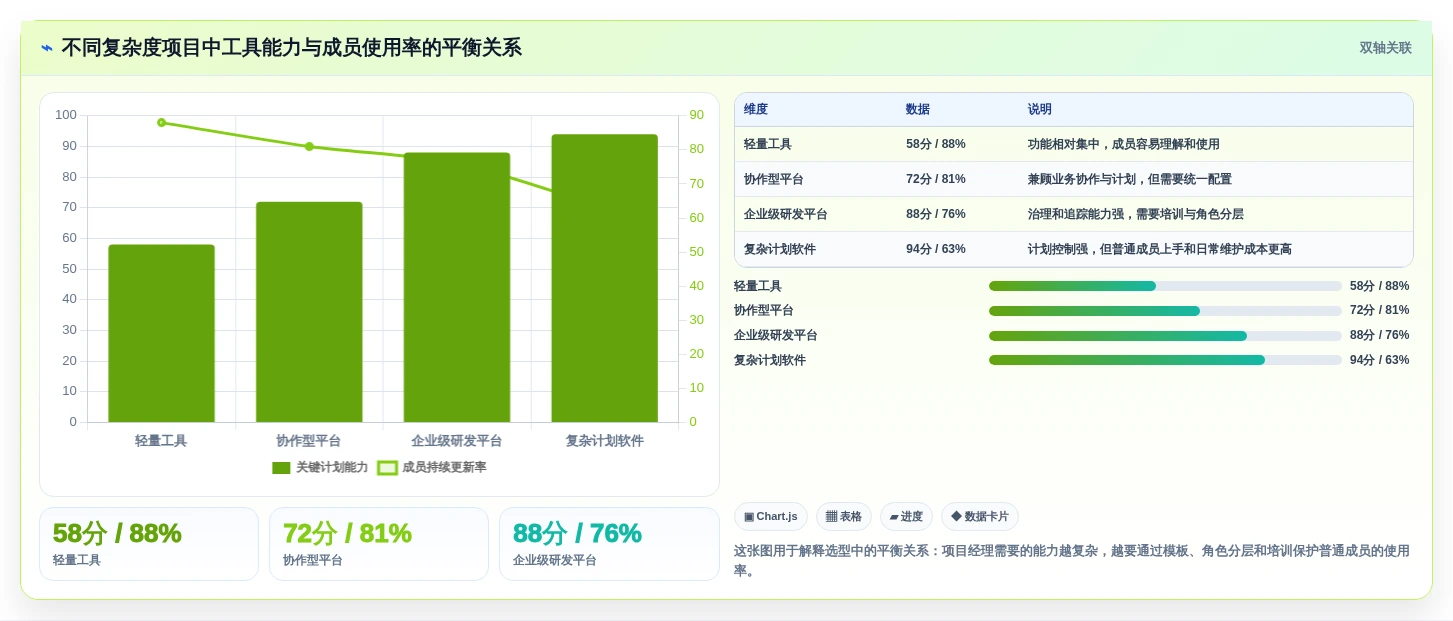Screen dimensions: 1453x621
Task: Toggle the 成员持续更新率 legend entry
Action: pyautogui.click(x=431, y=467)
